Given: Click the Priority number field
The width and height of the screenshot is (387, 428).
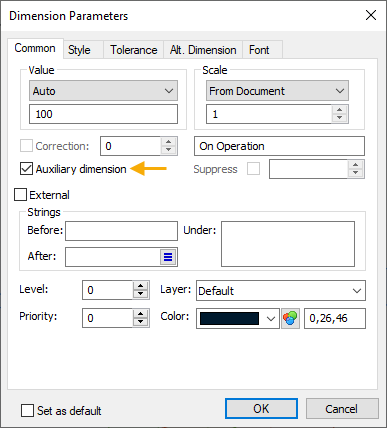Looking at the screenshot, I should pos(108,318).
